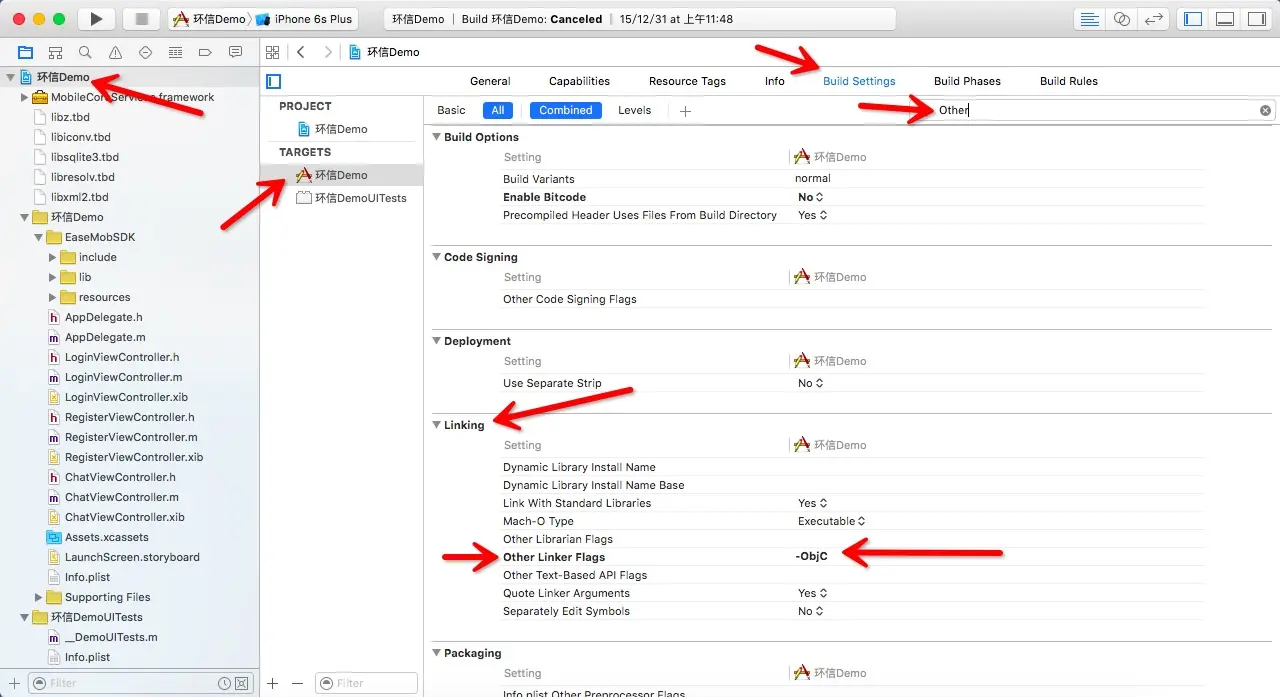Select the Basic settings filter

pos(451,110)
